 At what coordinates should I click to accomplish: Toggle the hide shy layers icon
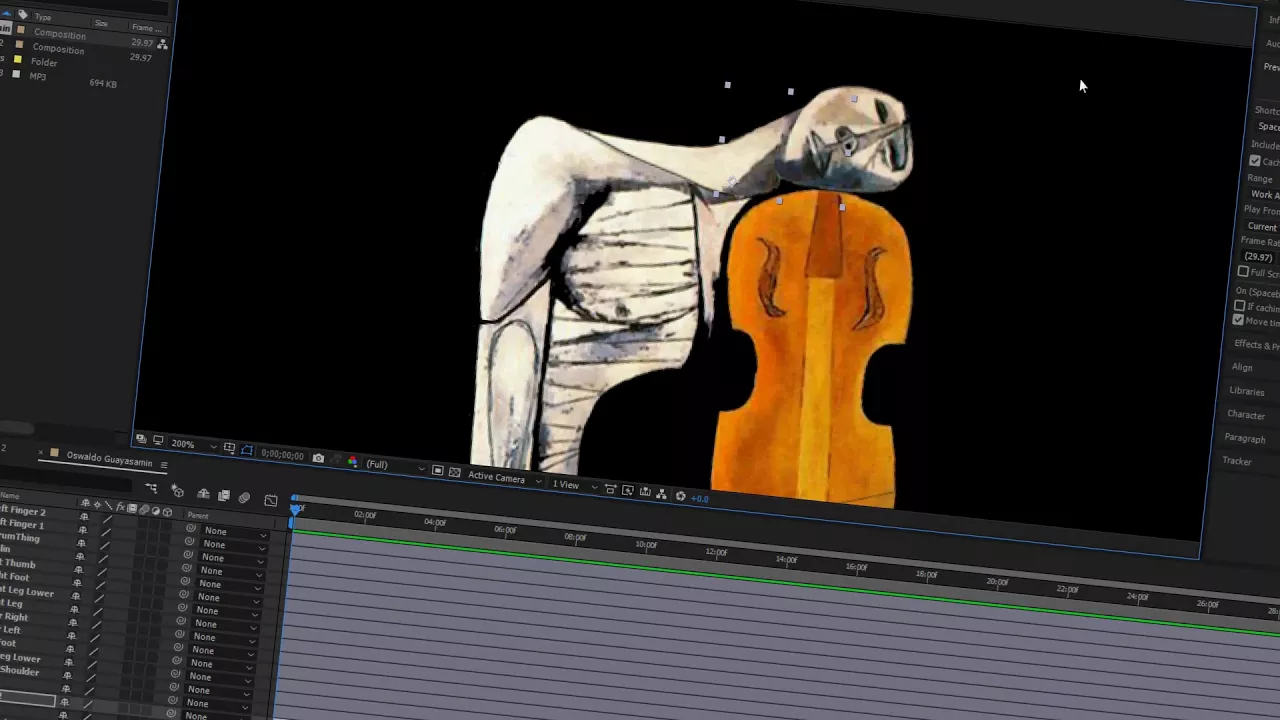(203, 493)
